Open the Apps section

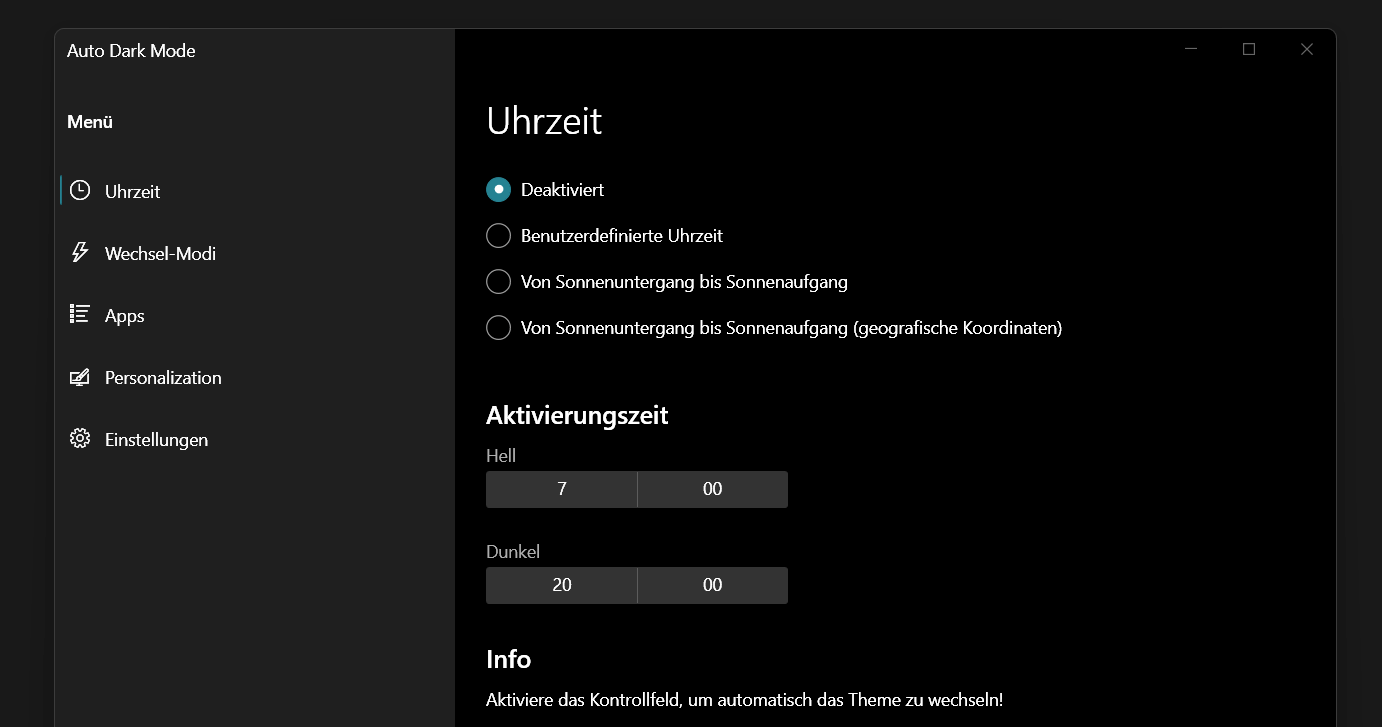click(255, 315)
